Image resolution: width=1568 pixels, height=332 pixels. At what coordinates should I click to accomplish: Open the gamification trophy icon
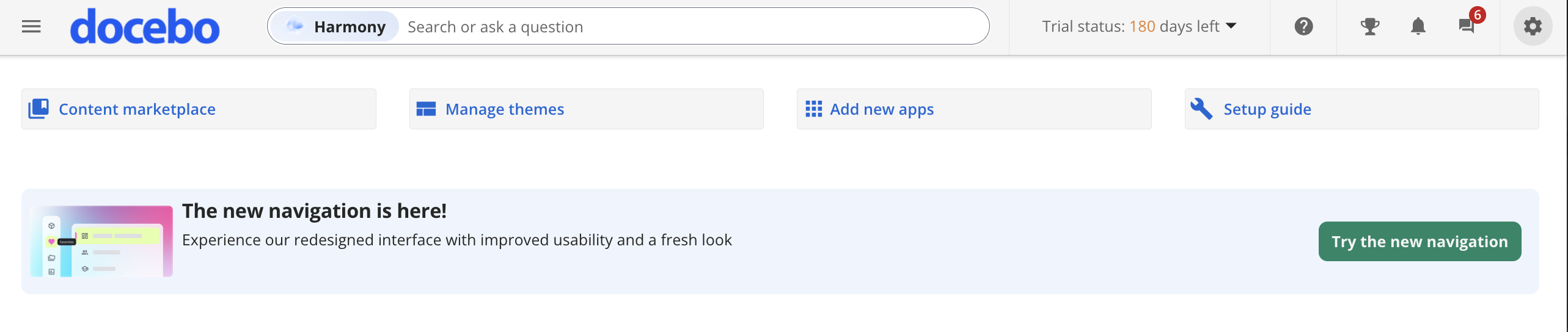(x=1369, y=26)
